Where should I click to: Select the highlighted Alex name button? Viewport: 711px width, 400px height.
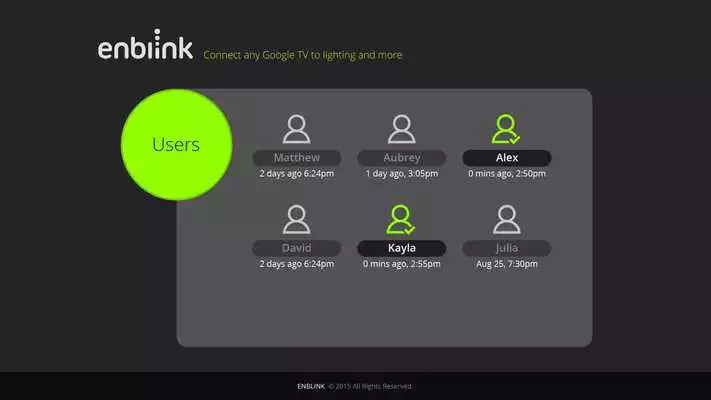pyautogui.click(x=507, y=158)
